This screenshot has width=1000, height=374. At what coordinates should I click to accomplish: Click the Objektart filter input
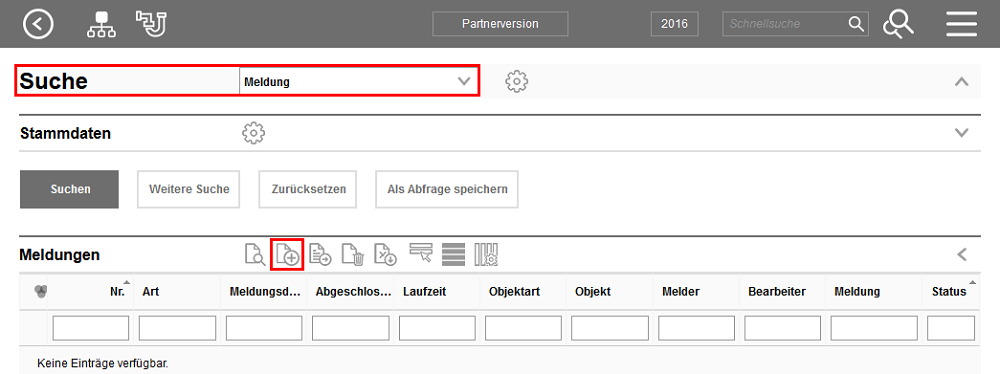(x=524, y=328)
